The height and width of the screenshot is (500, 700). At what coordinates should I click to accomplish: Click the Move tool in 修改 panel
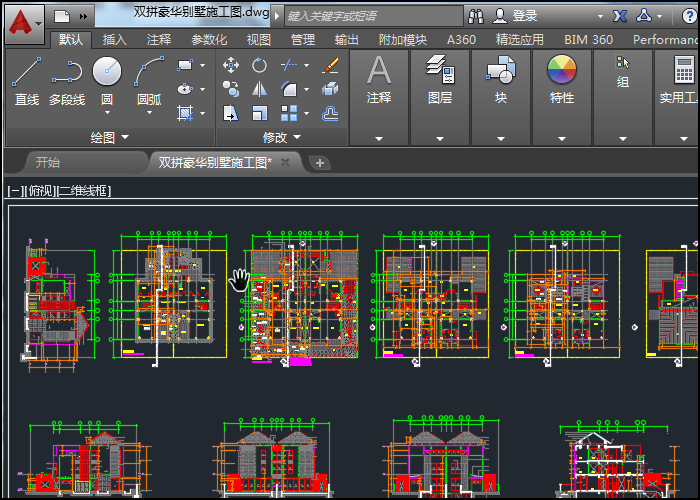[231, 65]
